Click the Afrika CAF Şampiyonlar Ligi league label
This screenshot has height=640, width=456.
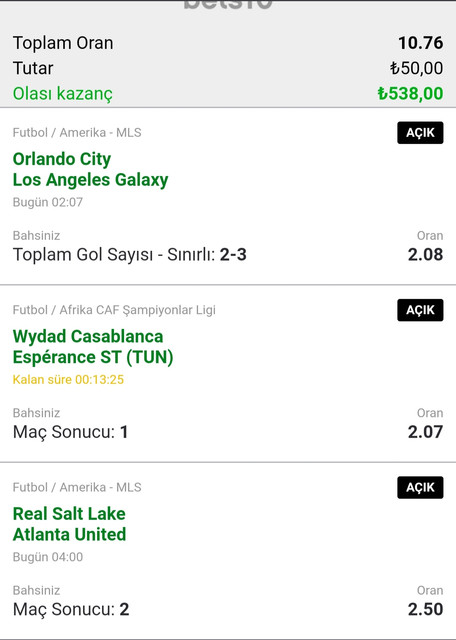point(138,310)
